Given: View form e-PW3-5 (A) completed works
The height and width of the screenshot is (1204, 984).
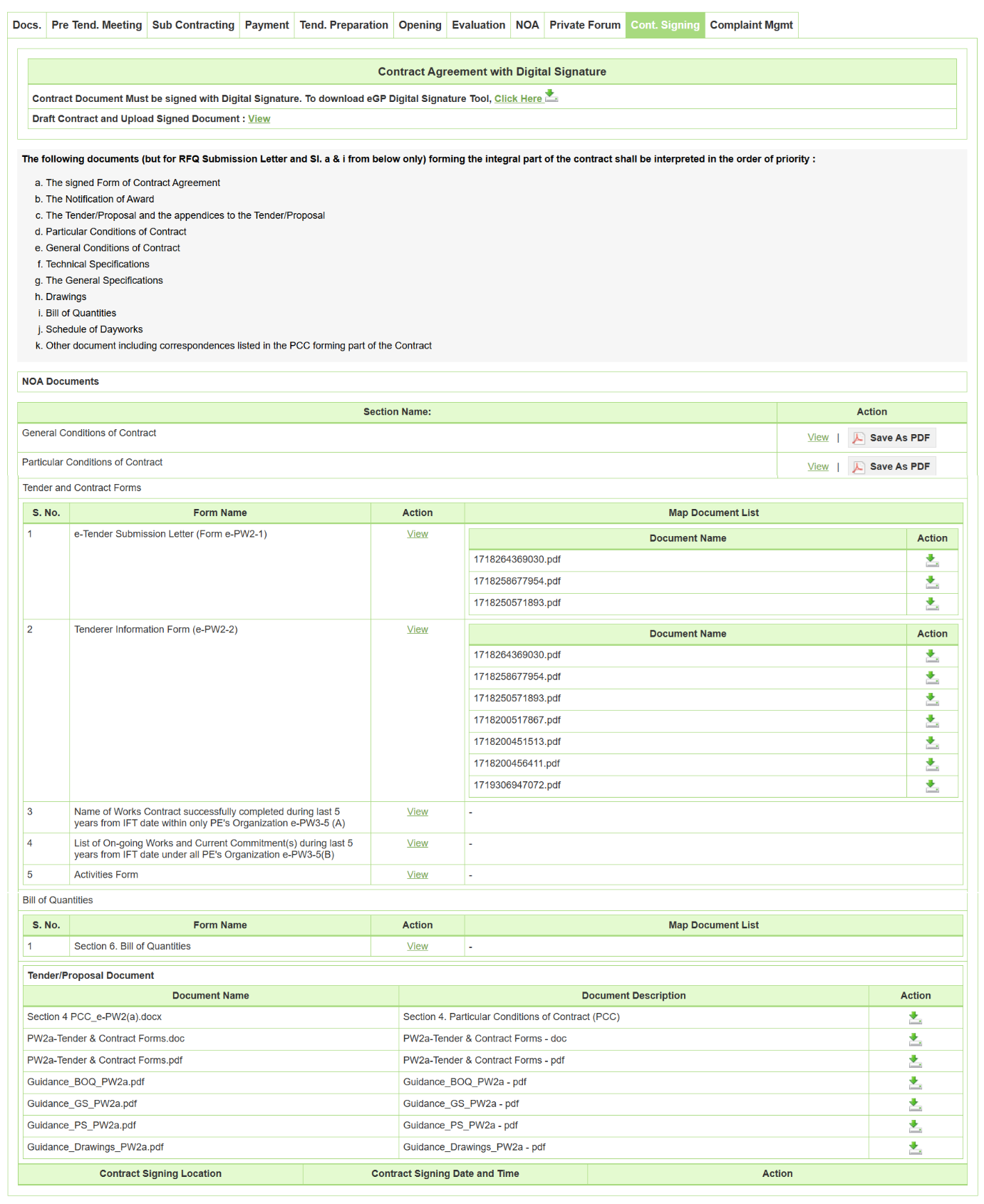Looking at the screenshot, I should coord(418,812).
